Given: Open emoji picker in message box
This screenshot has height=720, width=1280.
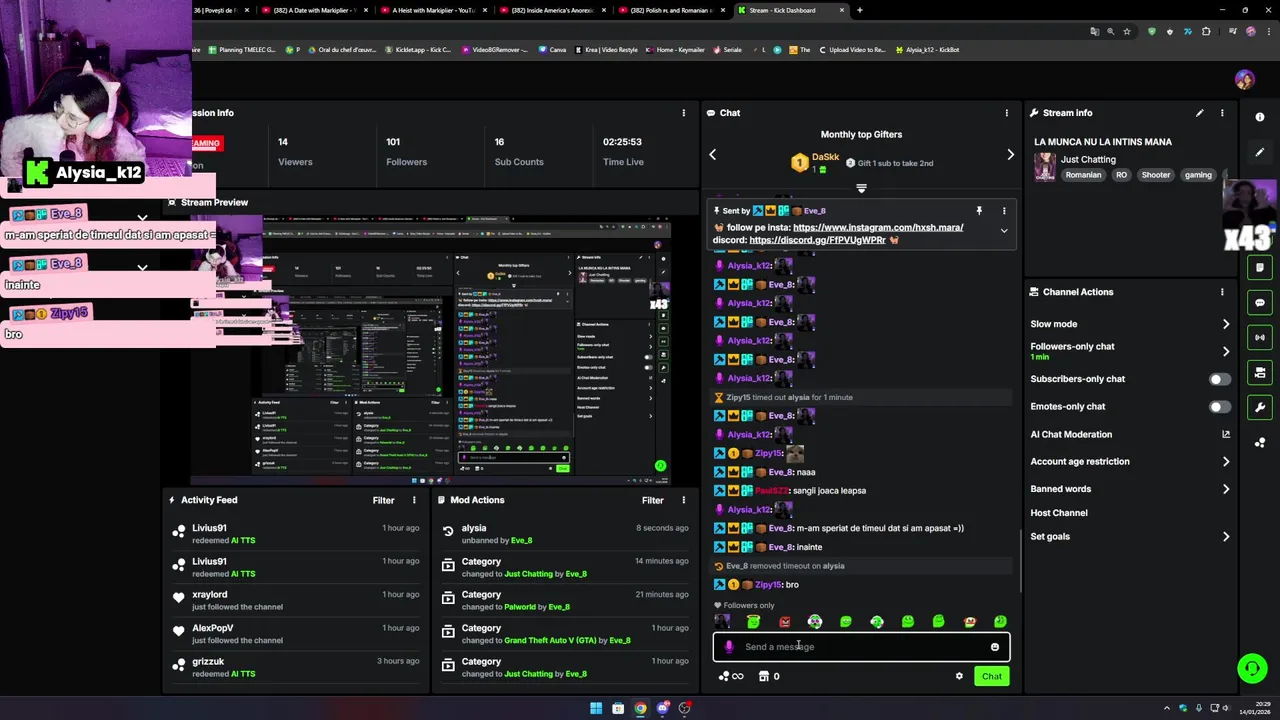Looking at the screenshot, I should click(994, 647).
